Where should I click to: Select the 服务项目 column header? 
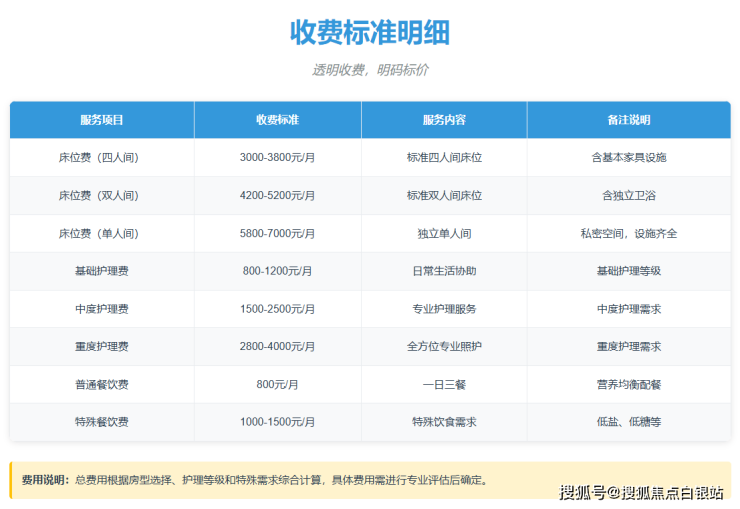(102, 120)
